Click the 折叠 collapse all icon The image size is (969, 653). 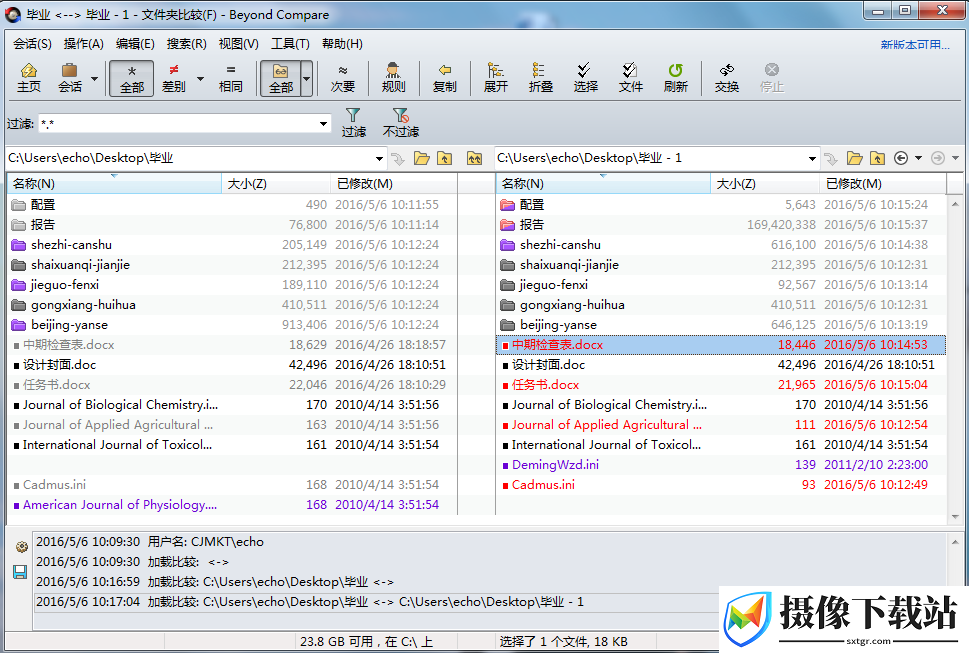[x=540, y=70]
